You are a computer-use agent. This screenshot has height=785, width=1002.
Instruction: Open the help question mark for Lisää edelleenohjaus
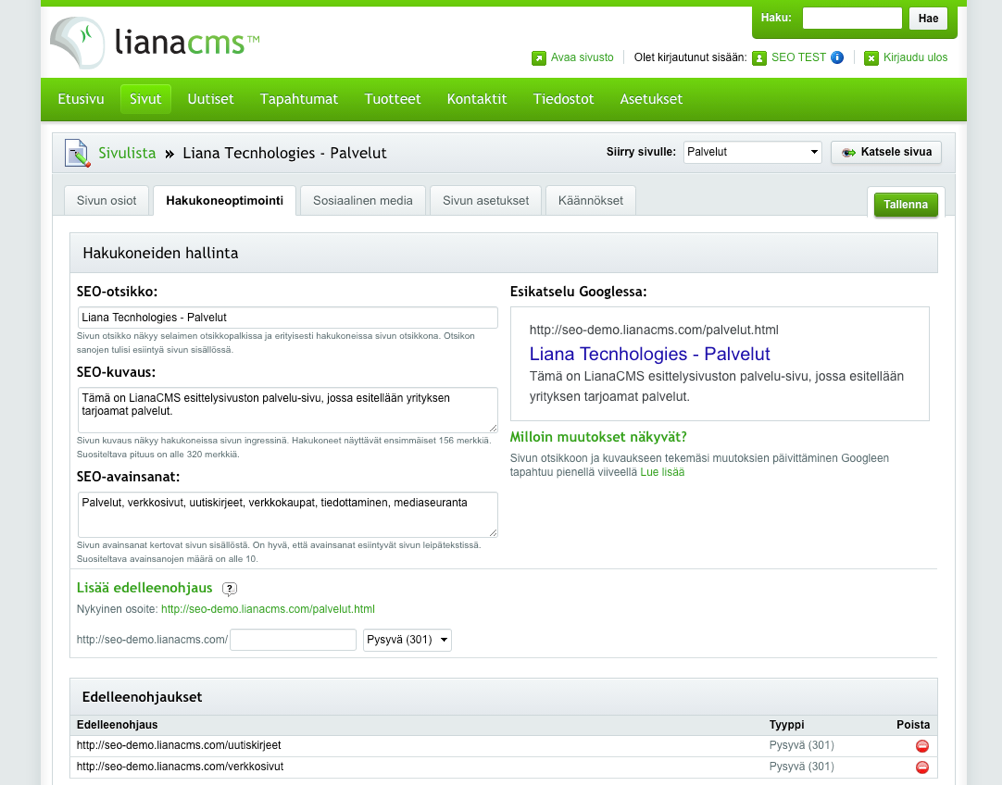229,589
